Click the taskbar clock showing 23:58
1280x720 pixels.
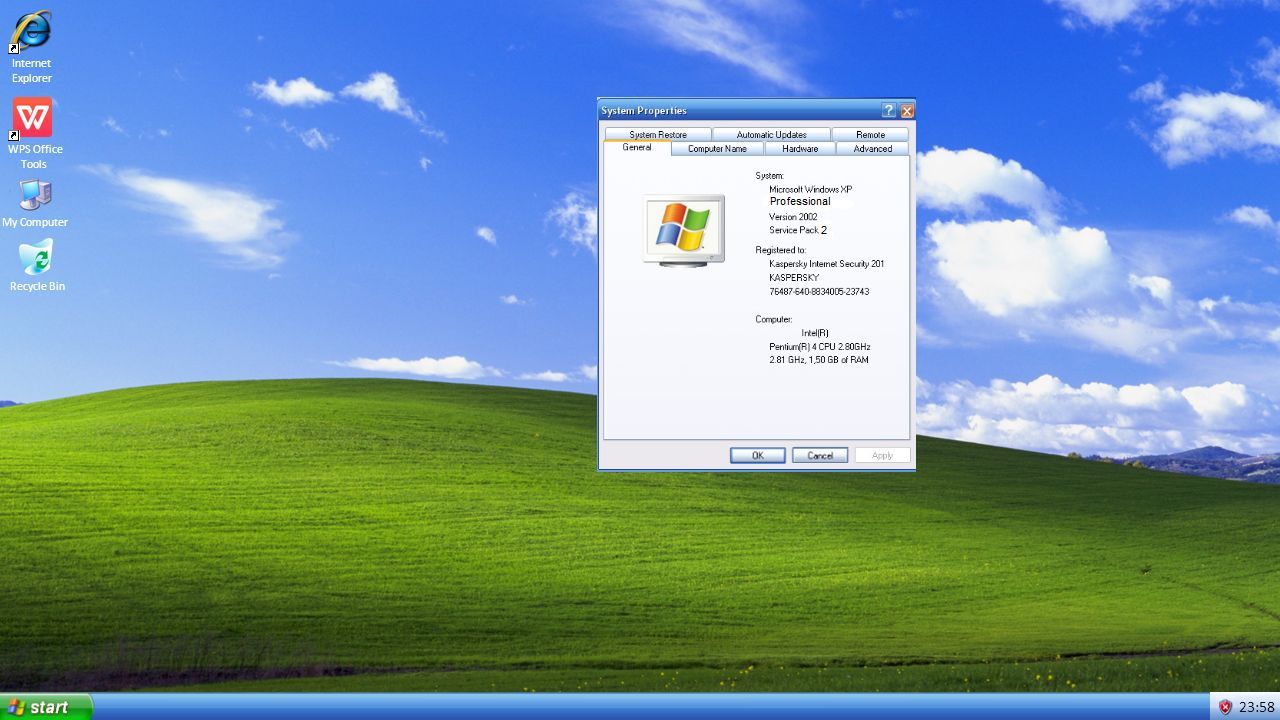point(1257,707)
